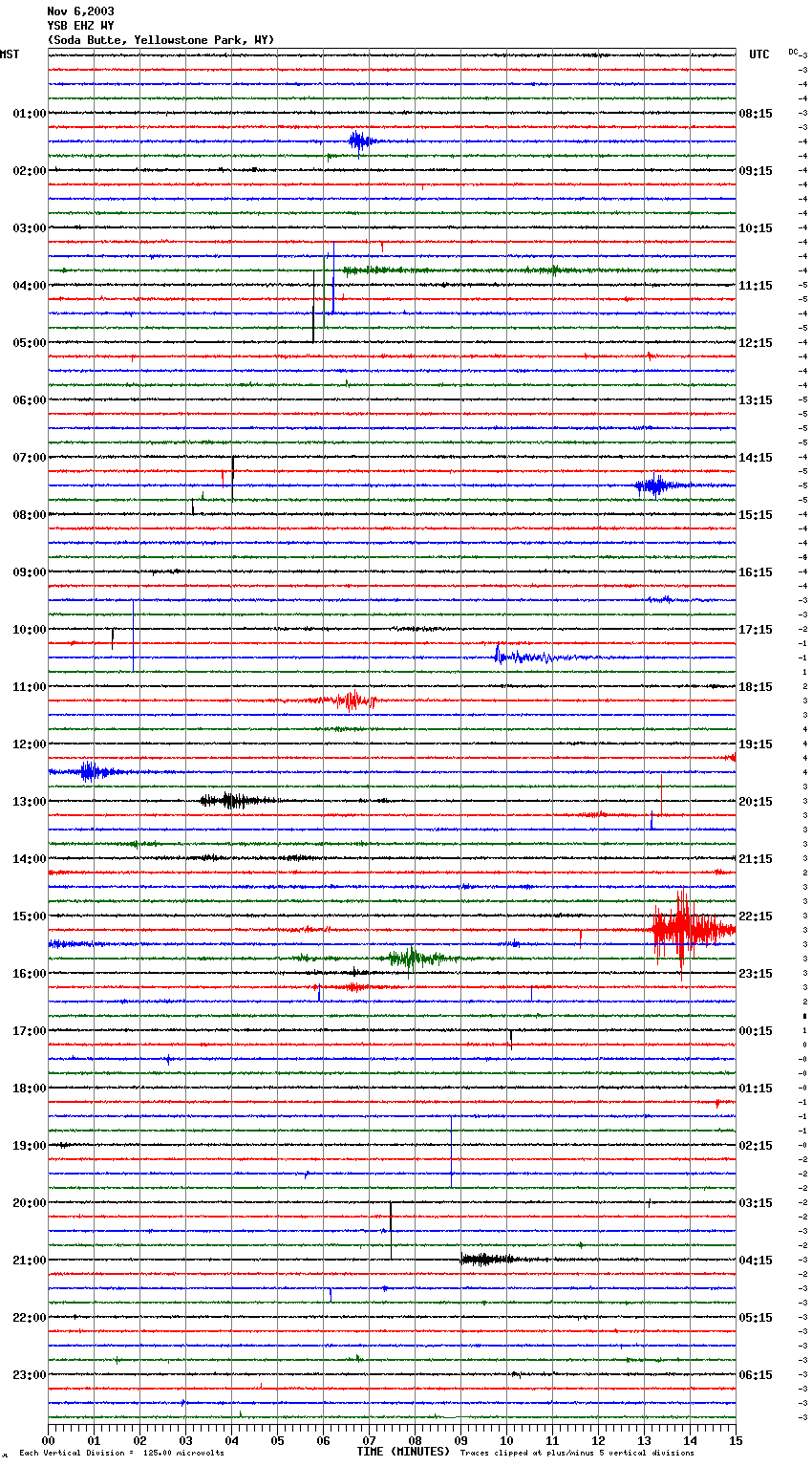This screenshot has width=812, height=1466.
Task: Select the 02:00 MST time label
Action: pos(30,171)
